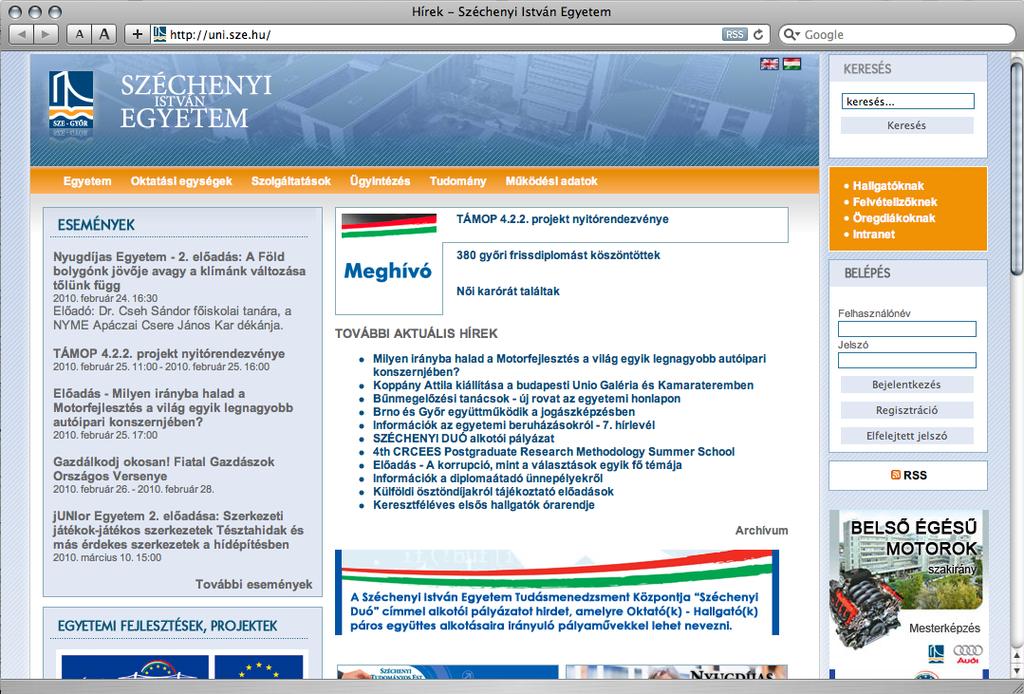
Task: Add bookmark using the plus button
Action: tap(136, 34)
